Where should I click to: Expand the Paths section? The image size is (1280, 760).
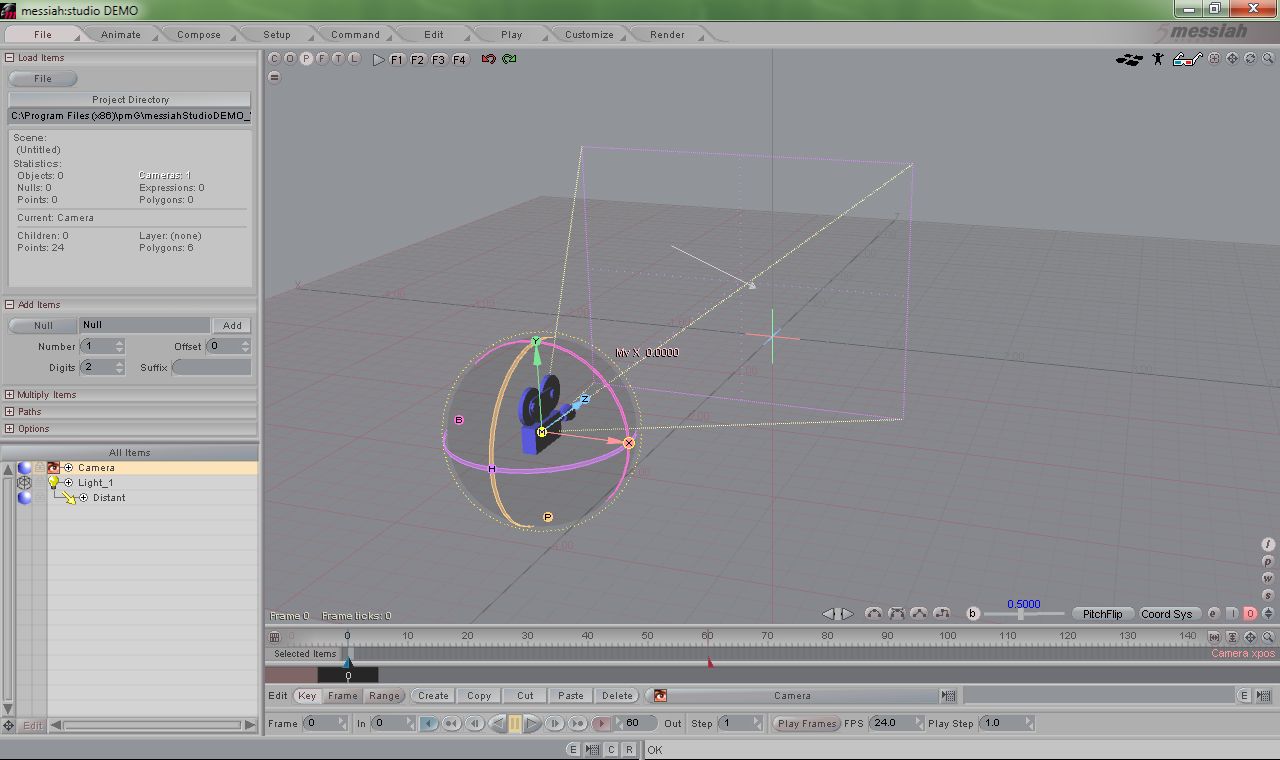(9, 412)
